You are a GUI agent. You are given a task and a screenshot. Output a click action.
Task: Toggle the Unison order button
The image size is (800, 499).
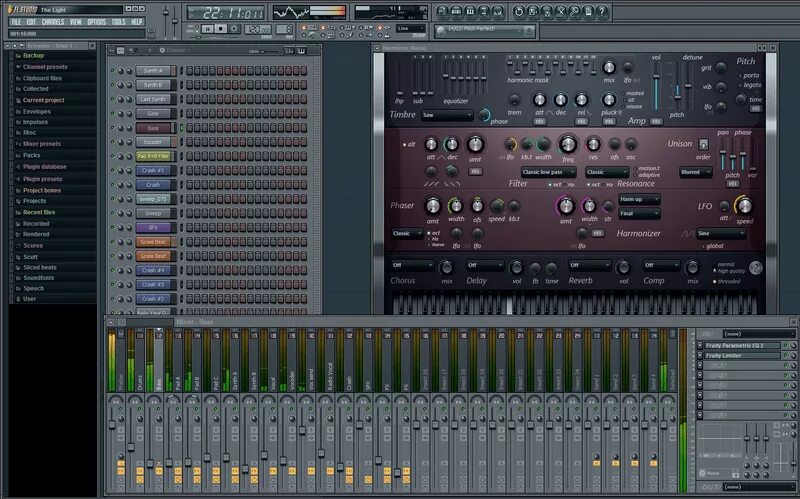click(704, 144)
